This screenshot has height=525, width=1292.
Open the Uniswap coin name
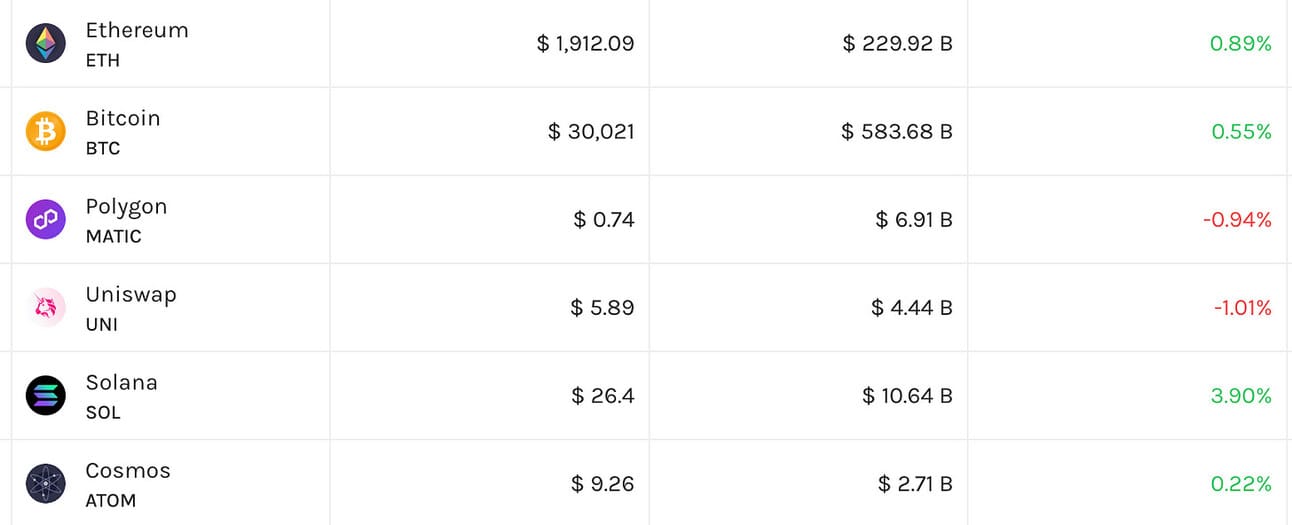point(131,294)
